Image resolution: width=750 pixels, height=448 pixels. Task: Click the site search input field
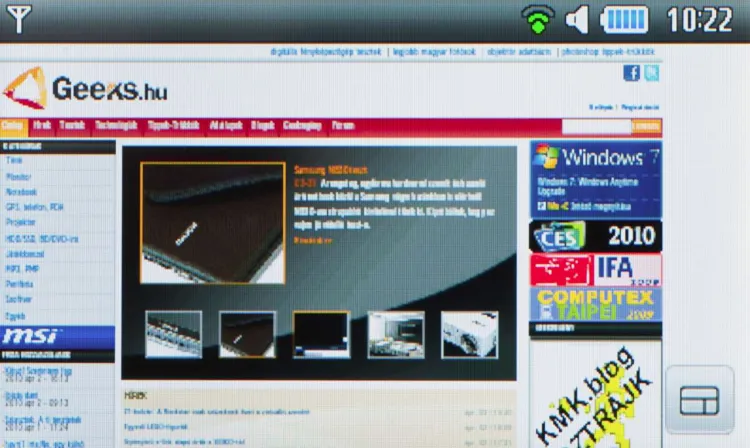click(x=596, y=127)
